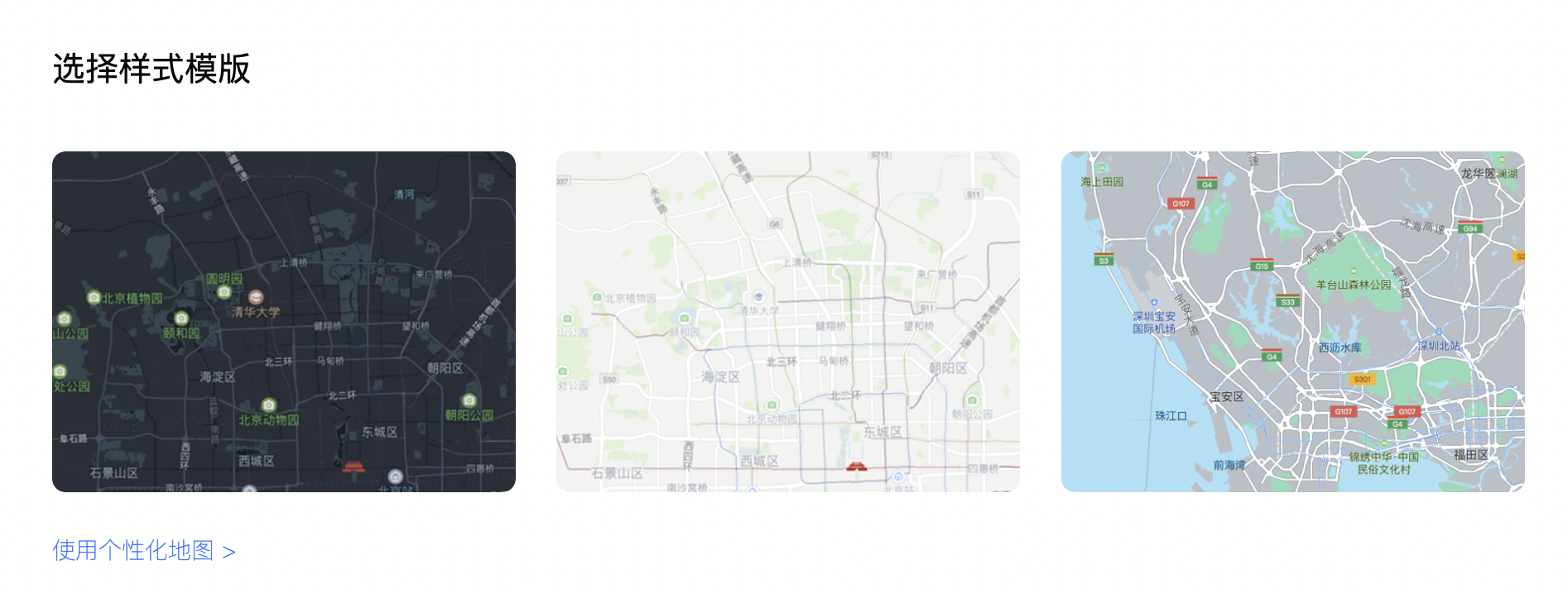Click the red Tiananmen icon on light map
This screenshot has width=1568, height=589.
pyautogui.click(x=857, y=467)
